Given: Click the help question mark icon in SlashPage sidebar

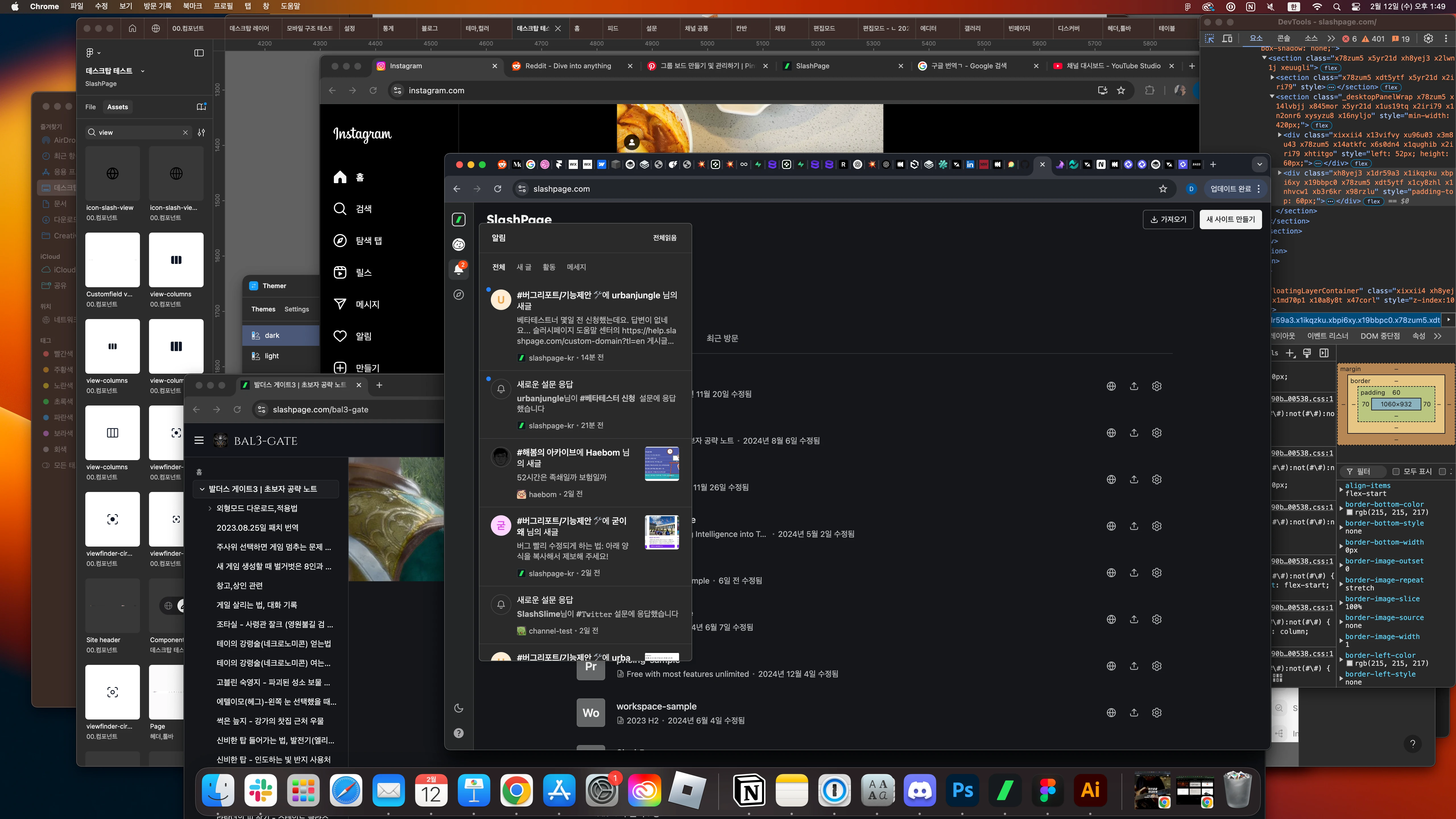Looking at the screenshot, I should [458, 733].
